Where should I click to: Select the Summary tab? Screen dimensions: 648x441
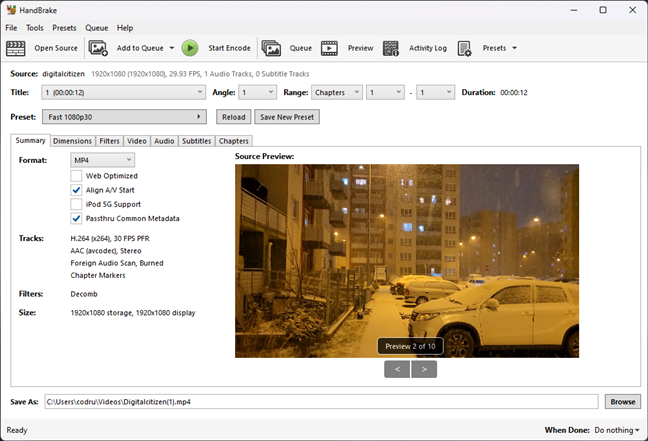pyautogui.click(x=31, y=140)
